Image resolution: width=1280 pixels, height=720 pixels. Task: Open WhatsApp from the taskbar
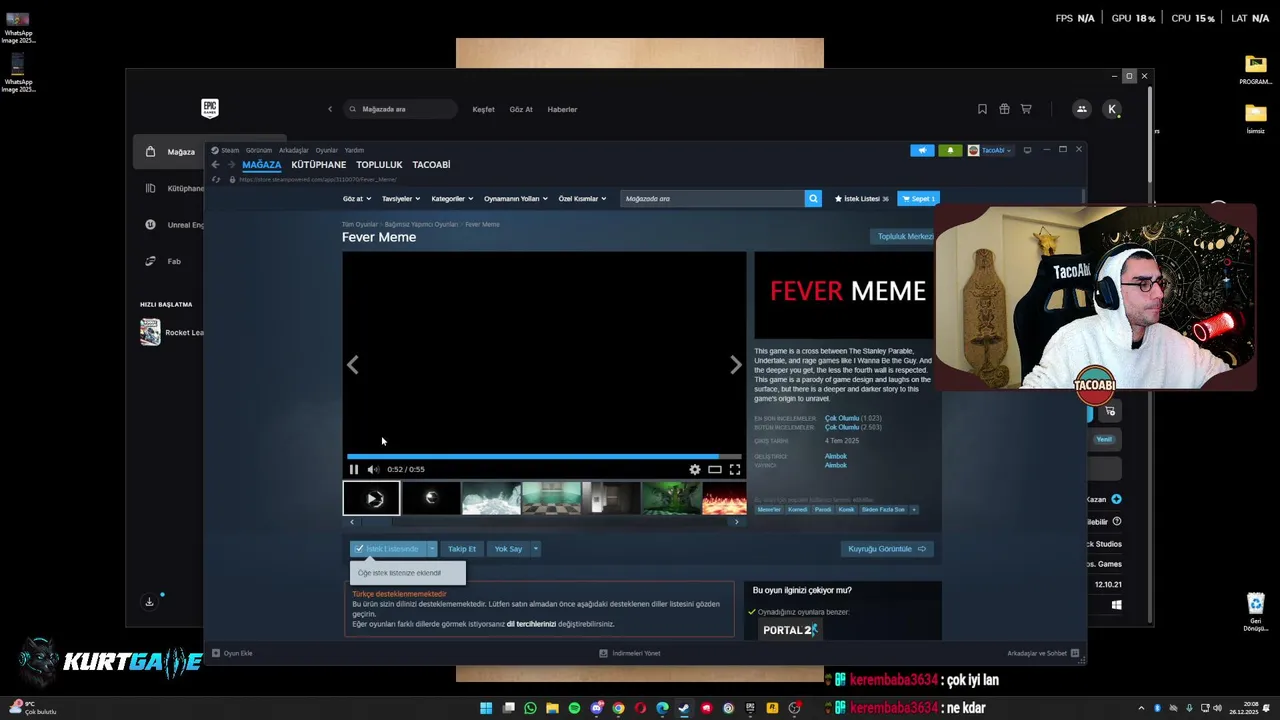[530, 708]
